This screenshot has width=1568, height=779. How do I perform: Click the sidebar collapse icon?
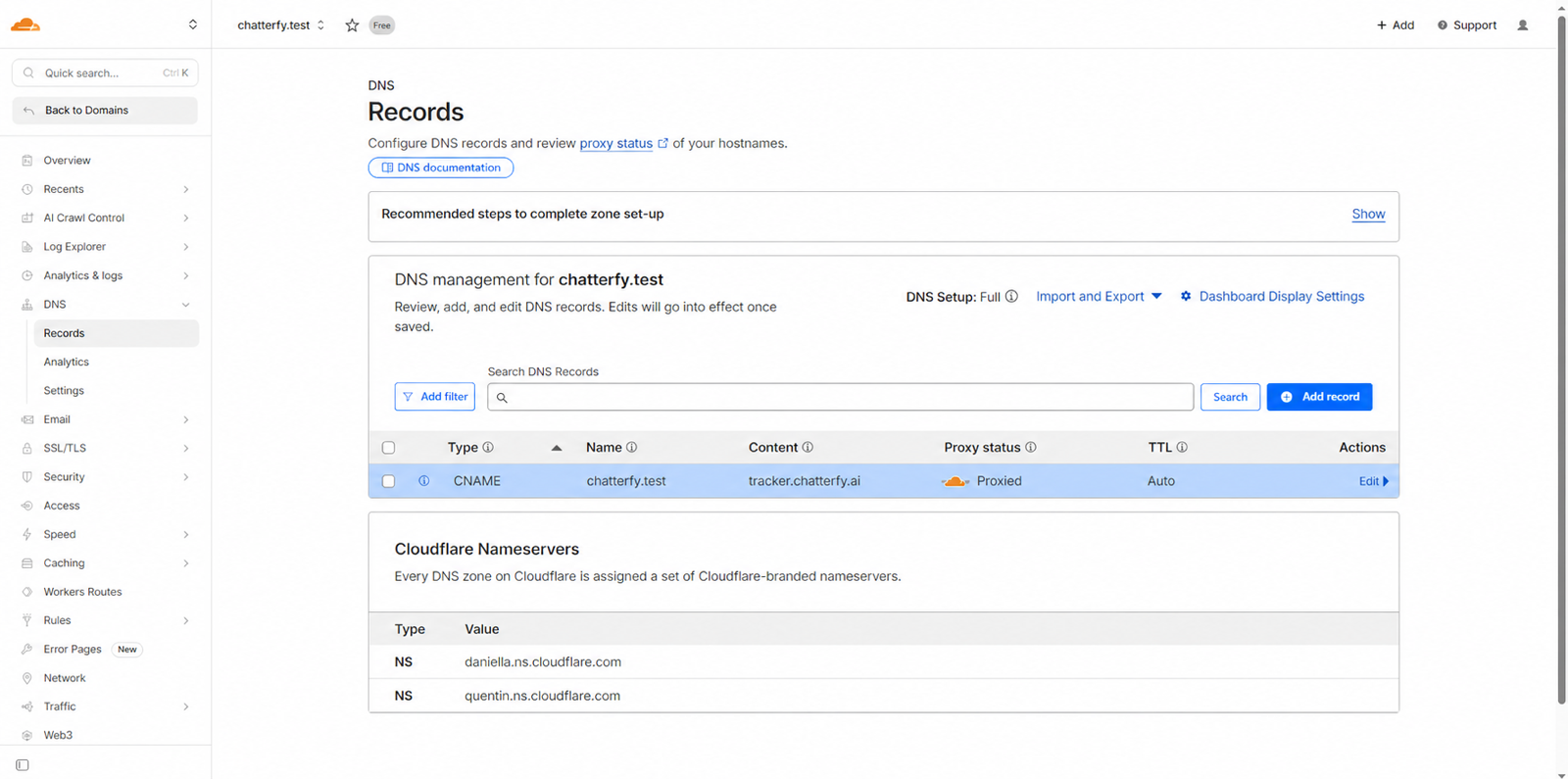pyautogui.click(x=23, y=765)
